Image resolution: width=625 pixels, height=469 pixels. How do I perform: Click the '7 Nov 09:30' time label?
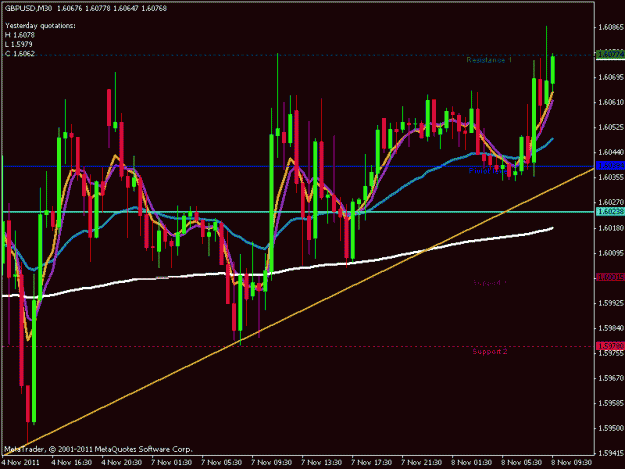point(271,463)
